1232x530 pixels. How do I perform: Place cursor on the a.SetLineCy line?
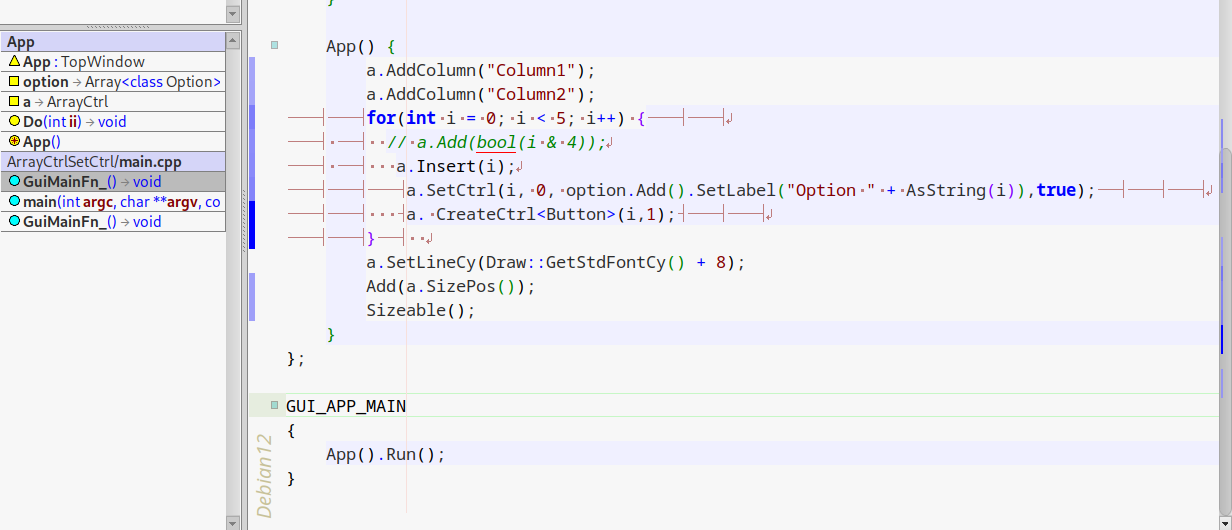555,262
